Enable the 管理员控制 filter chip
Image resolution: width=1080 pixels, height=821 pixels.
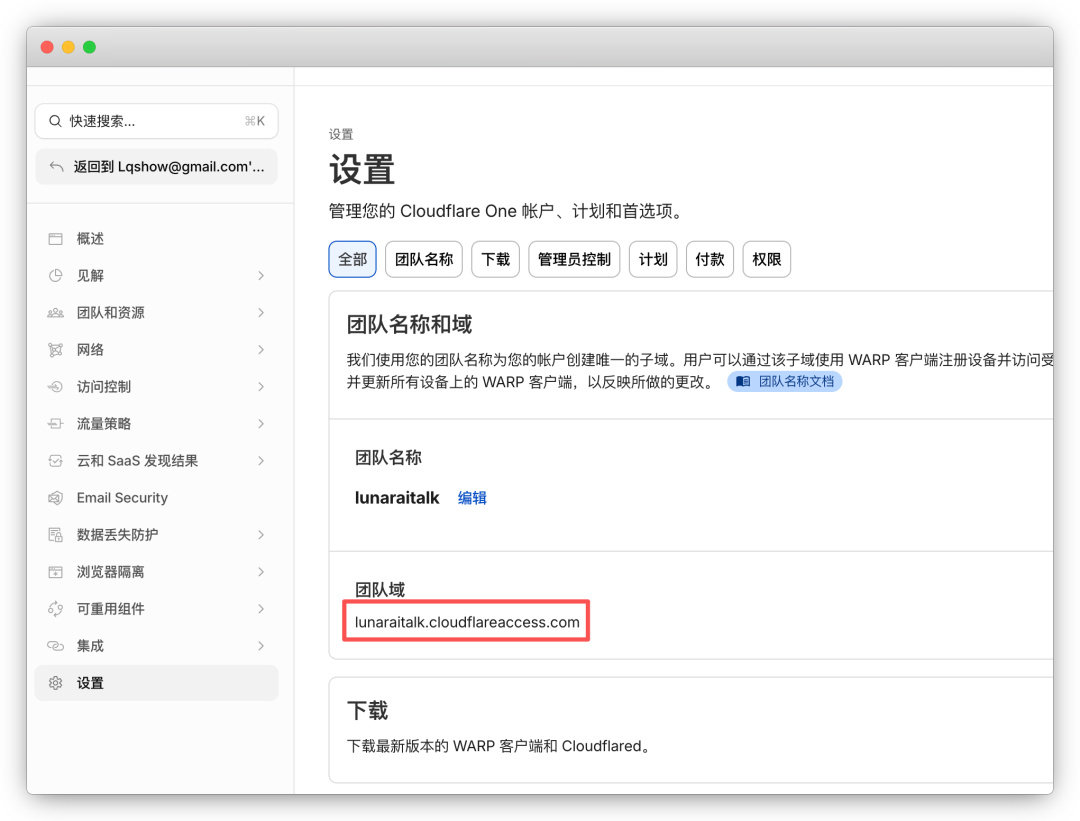click(573, 259)
